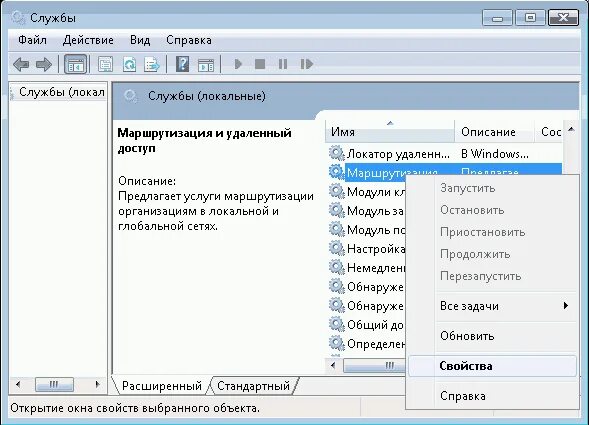
Task: Switch to the Расширенный tab
Action: pos(162,386)
